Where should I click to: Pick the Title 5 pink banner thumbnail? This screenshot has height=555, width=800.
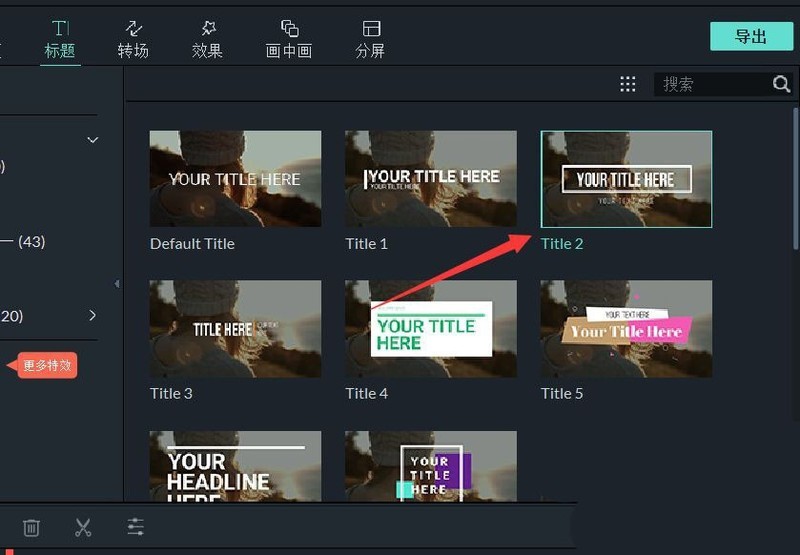pos(626,329)
